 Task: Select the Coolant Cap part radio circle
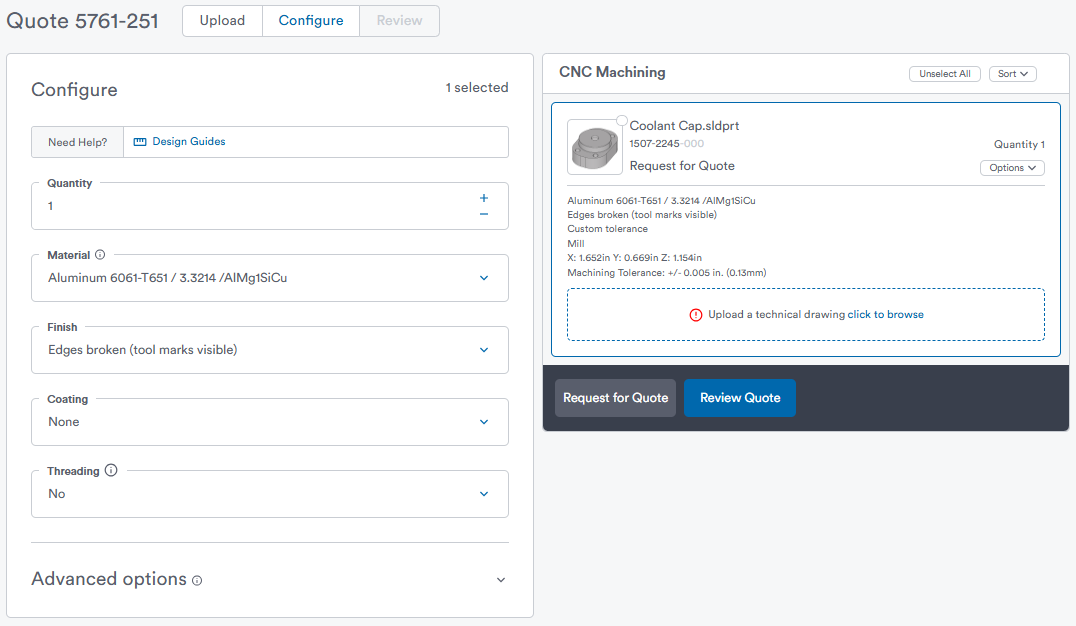pyautogui.click(x=622, y=120)
